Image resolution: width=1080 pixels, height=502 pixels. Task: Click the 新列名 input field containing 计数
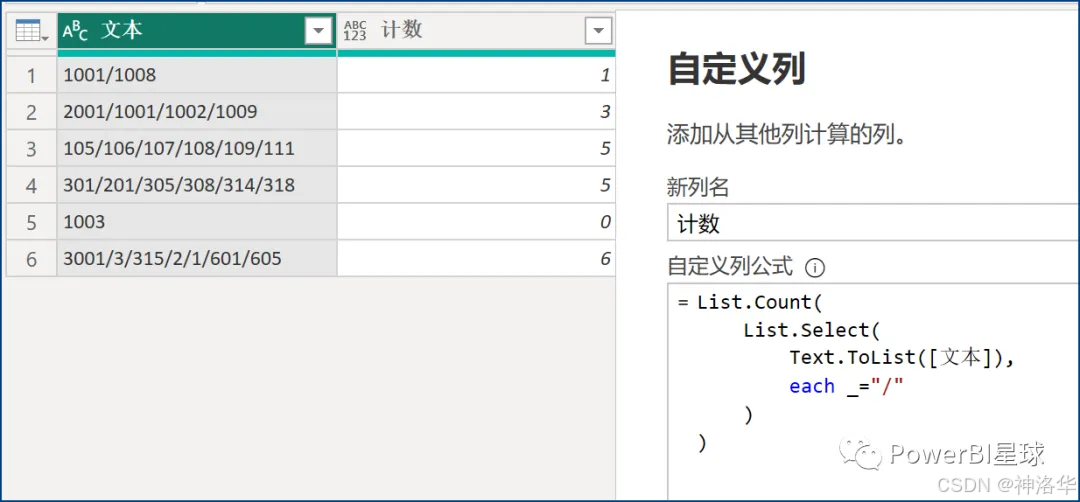pos(873,224)
